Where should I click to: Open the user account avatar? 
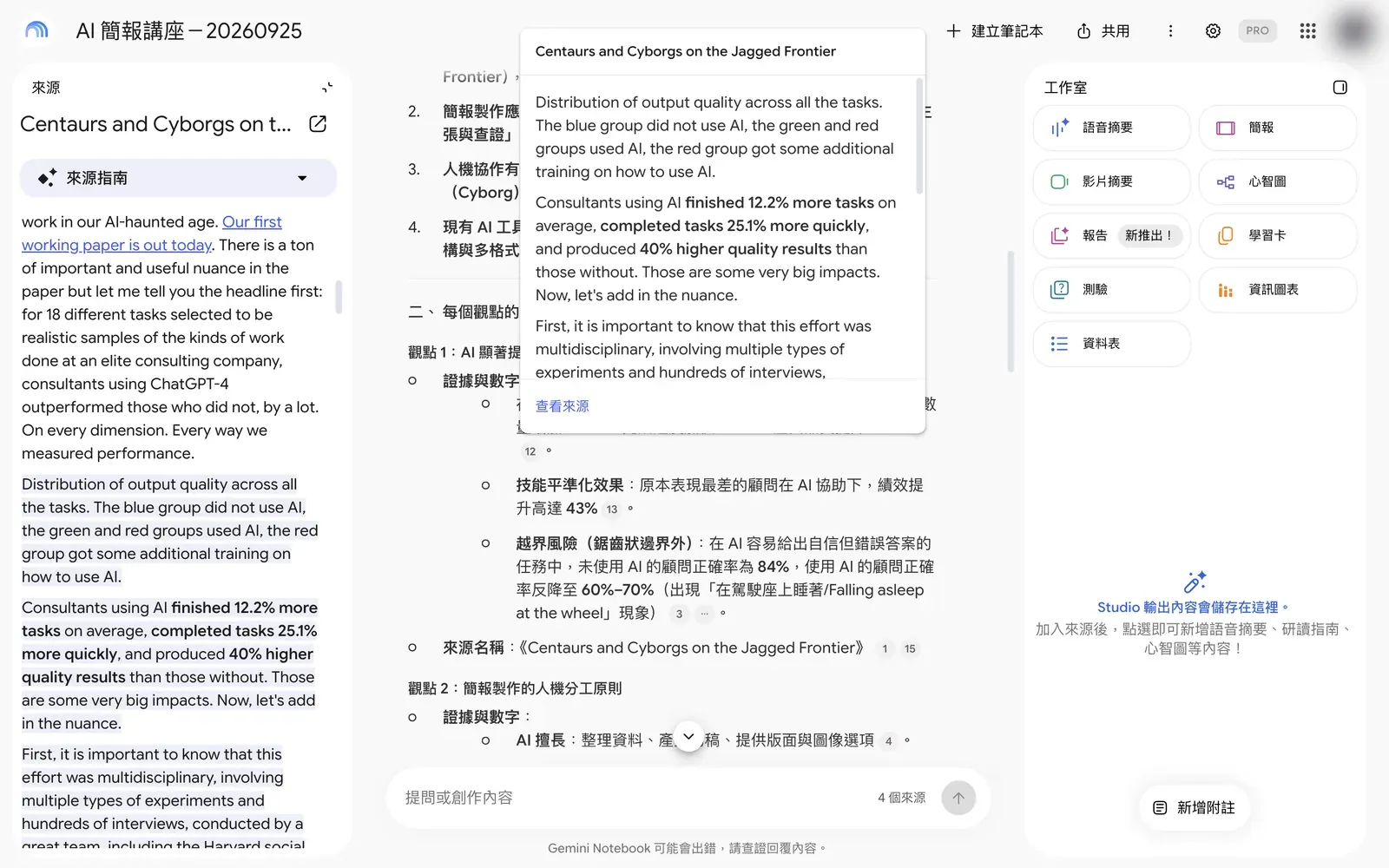(1353, 31)
